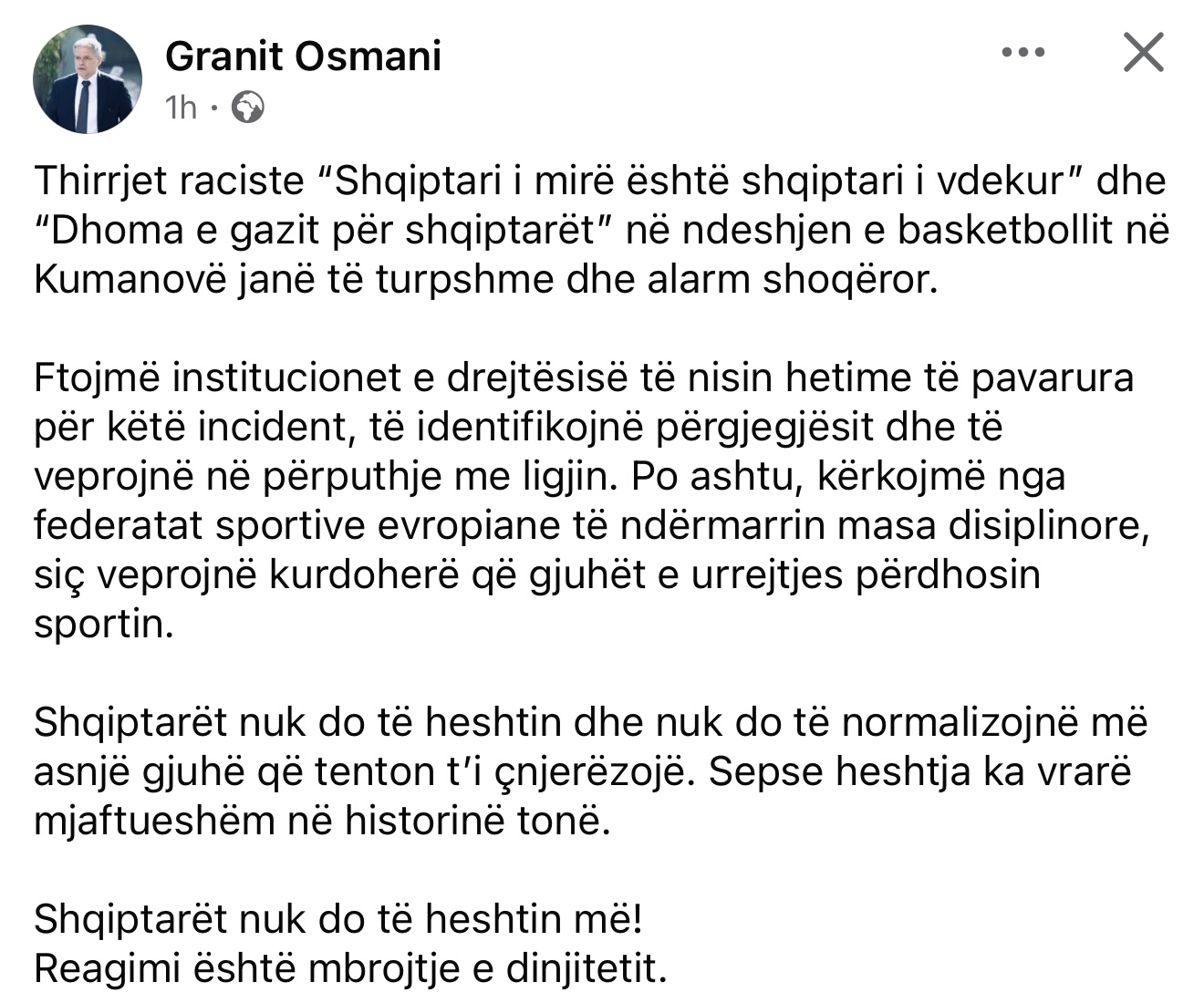Click the word "sportin." ending the second paragraph
Image resolution: width=1204 pixels, height=1003 pixels.
click(x=103, y=625)
